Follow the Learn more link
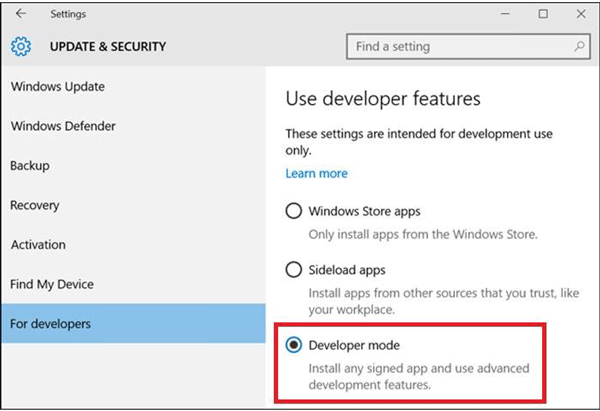Viewport: 600px width, 411px height. click(316, 173)
